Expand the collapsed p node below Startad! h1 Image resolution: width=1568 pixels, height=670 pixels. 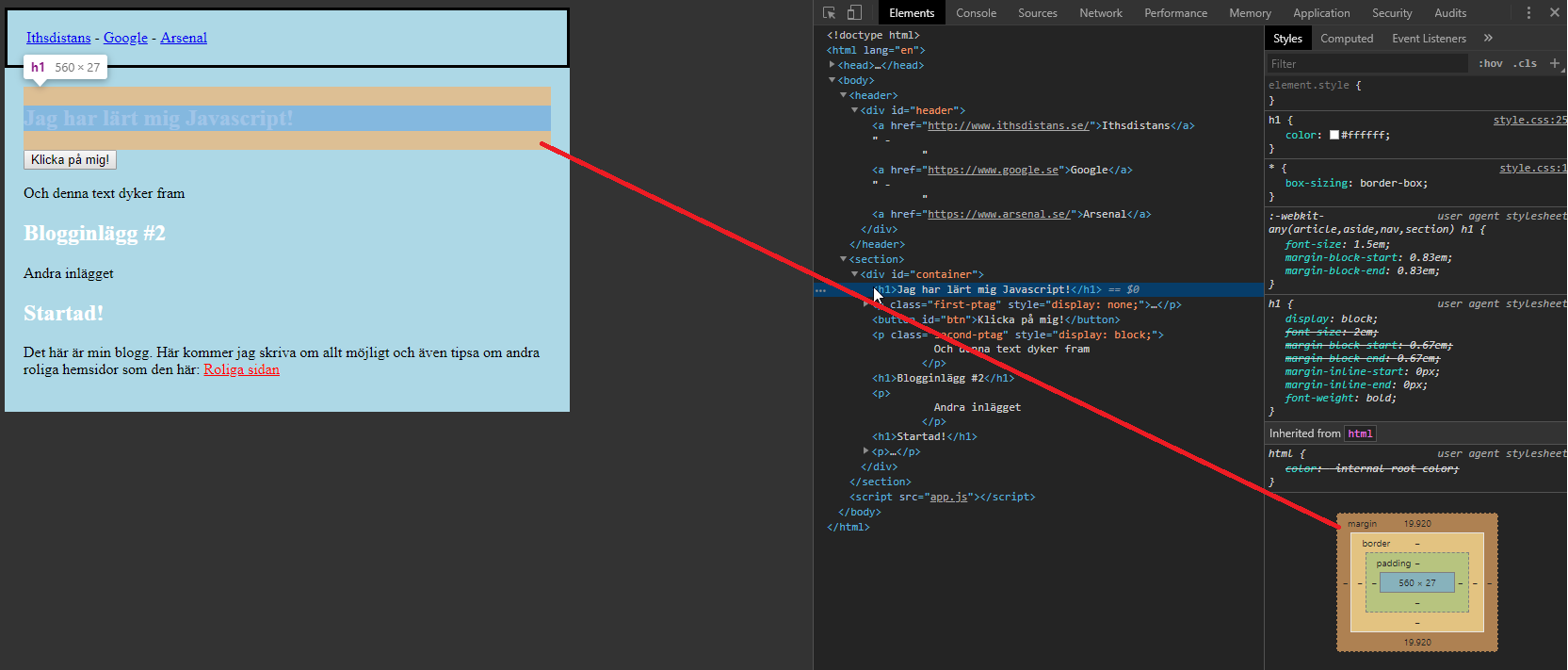pos(866,451)
